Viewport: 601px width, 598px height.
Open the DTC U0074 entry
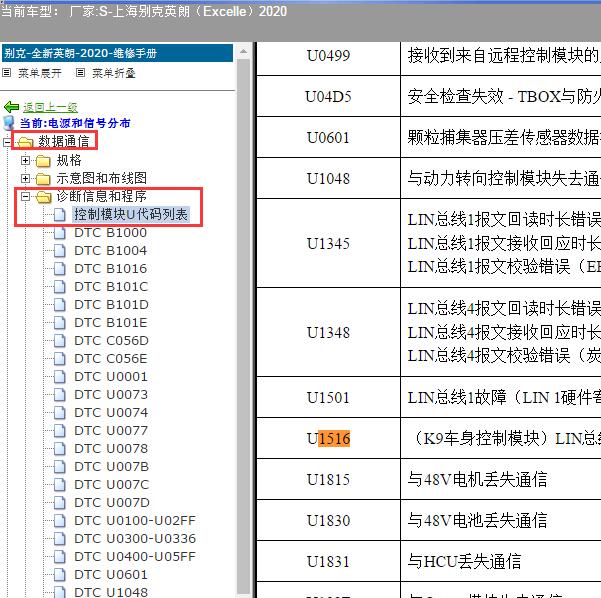111,413
